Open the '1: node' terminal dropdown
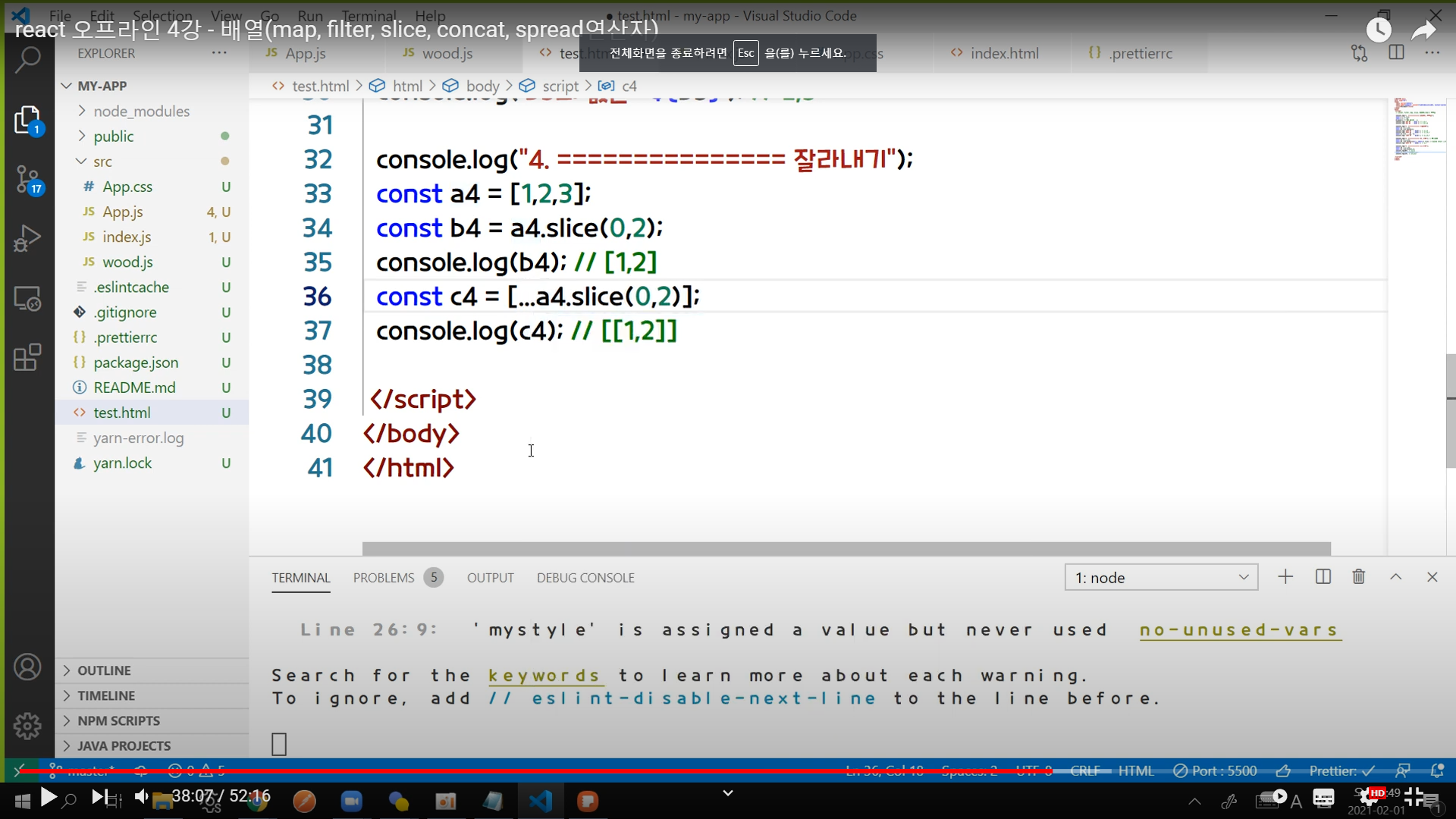This screenshot has width=1456, height=819. (1161, 577)
